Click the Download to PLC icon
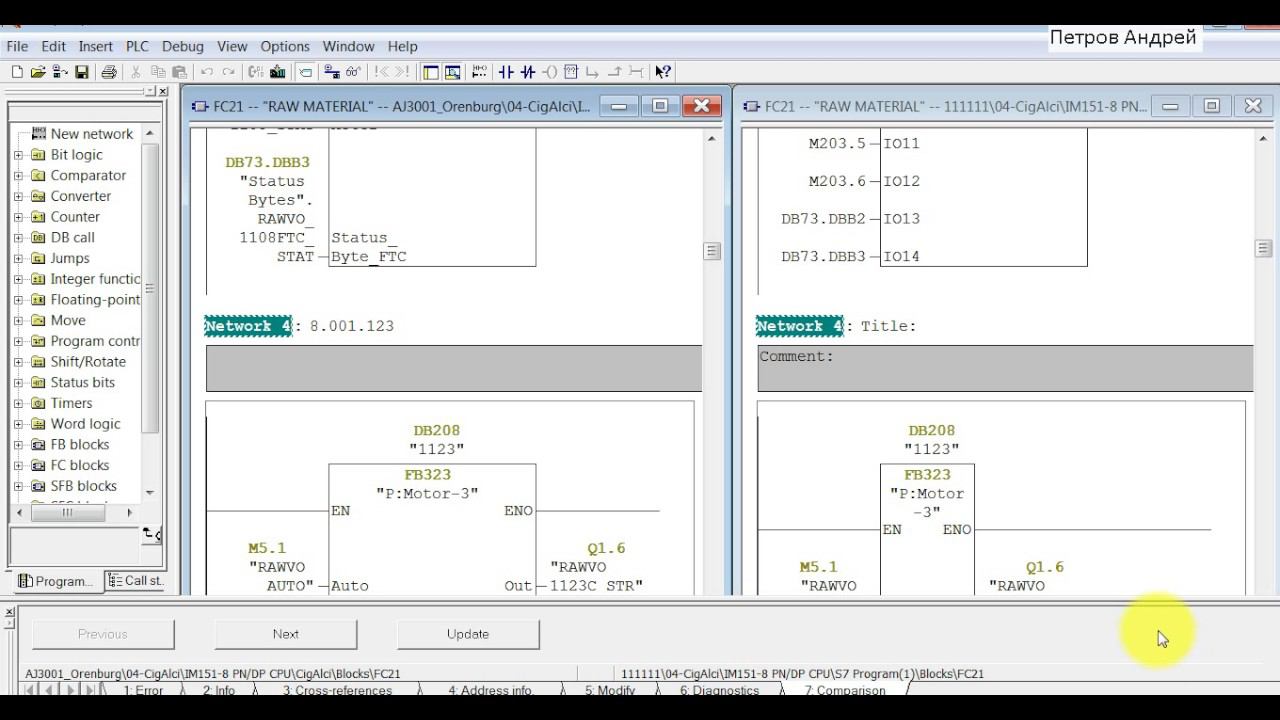Viewport: 1280px width, 720px height. click(x=277, y=72)
